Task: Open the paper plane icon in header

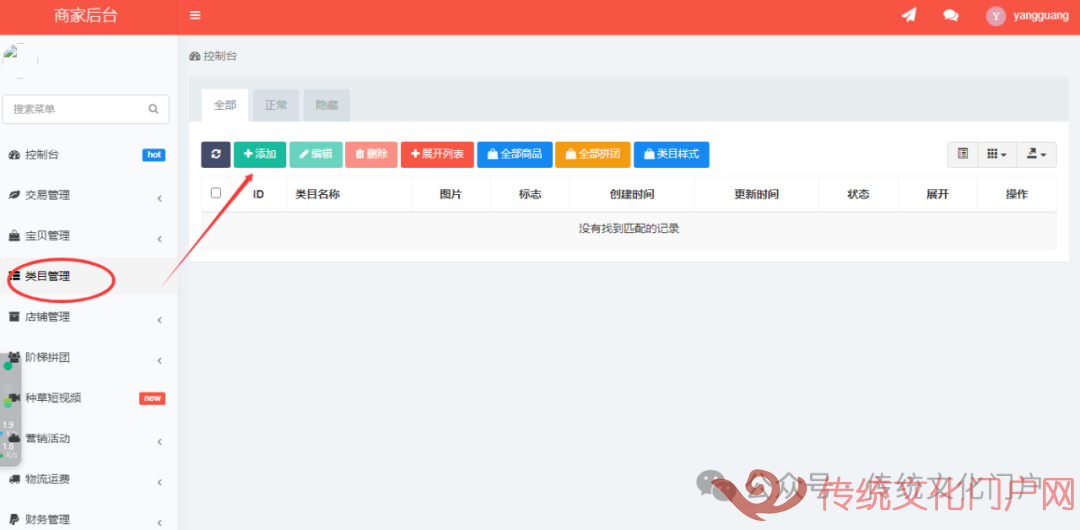Action: [x=908, y=16]
